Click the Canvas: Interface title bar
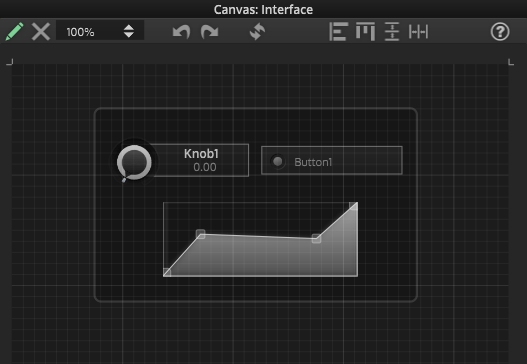This screenshot has height=364, width=527. coord(264,9)
